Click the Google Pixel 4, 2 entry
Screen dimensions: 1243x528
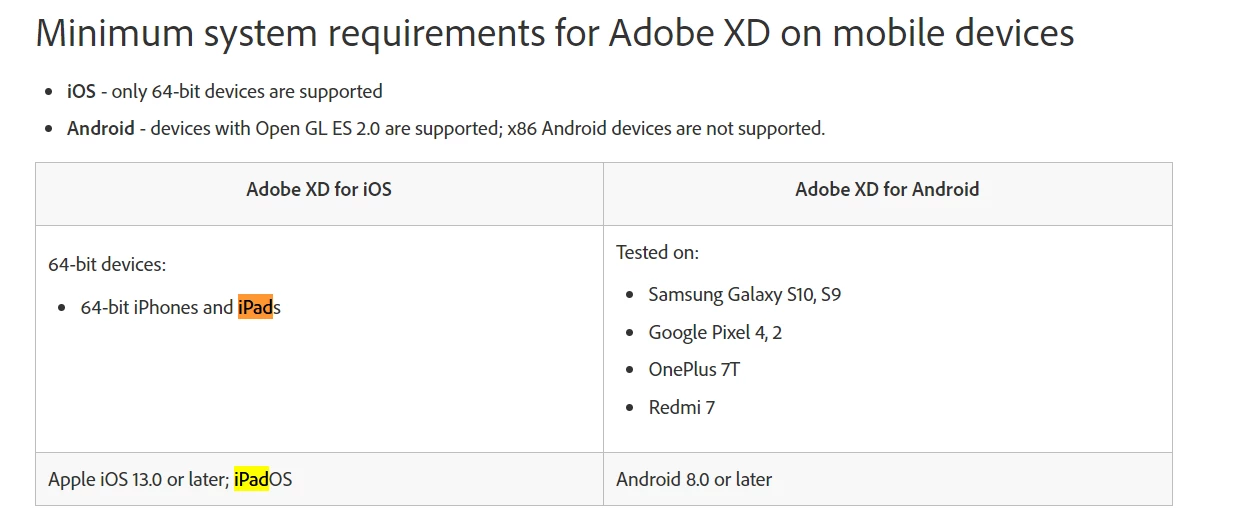[715, 332]
